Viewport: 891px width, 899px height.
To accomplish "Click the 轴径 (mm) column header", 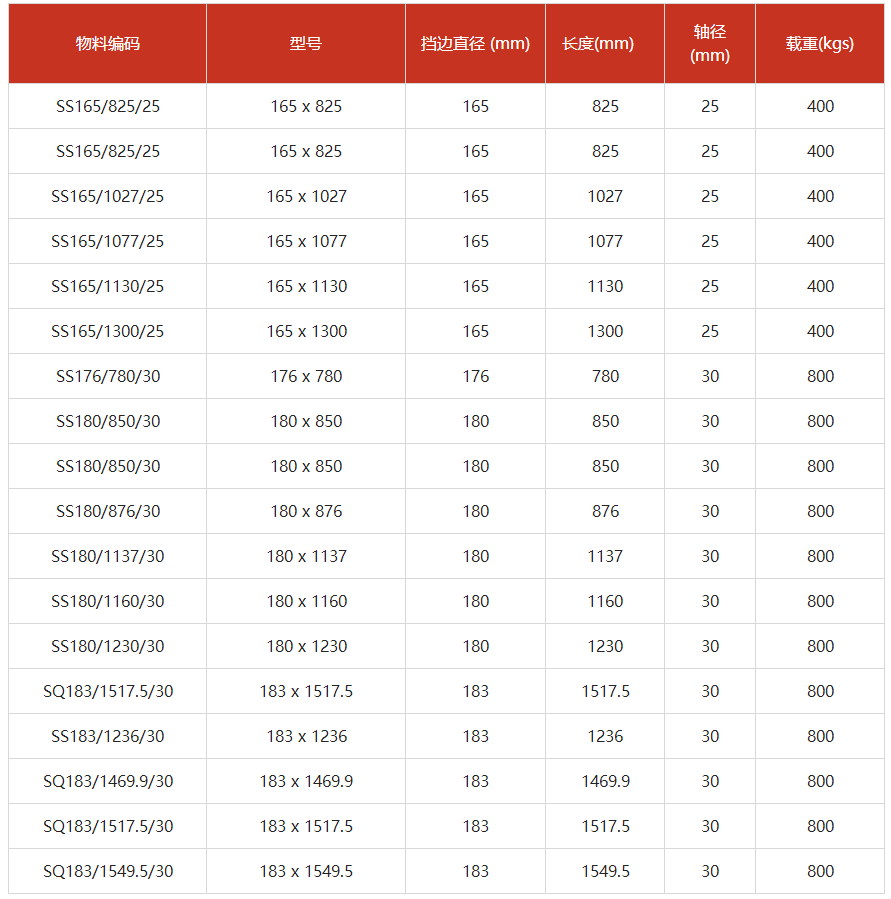I will [x=710, y=44].
